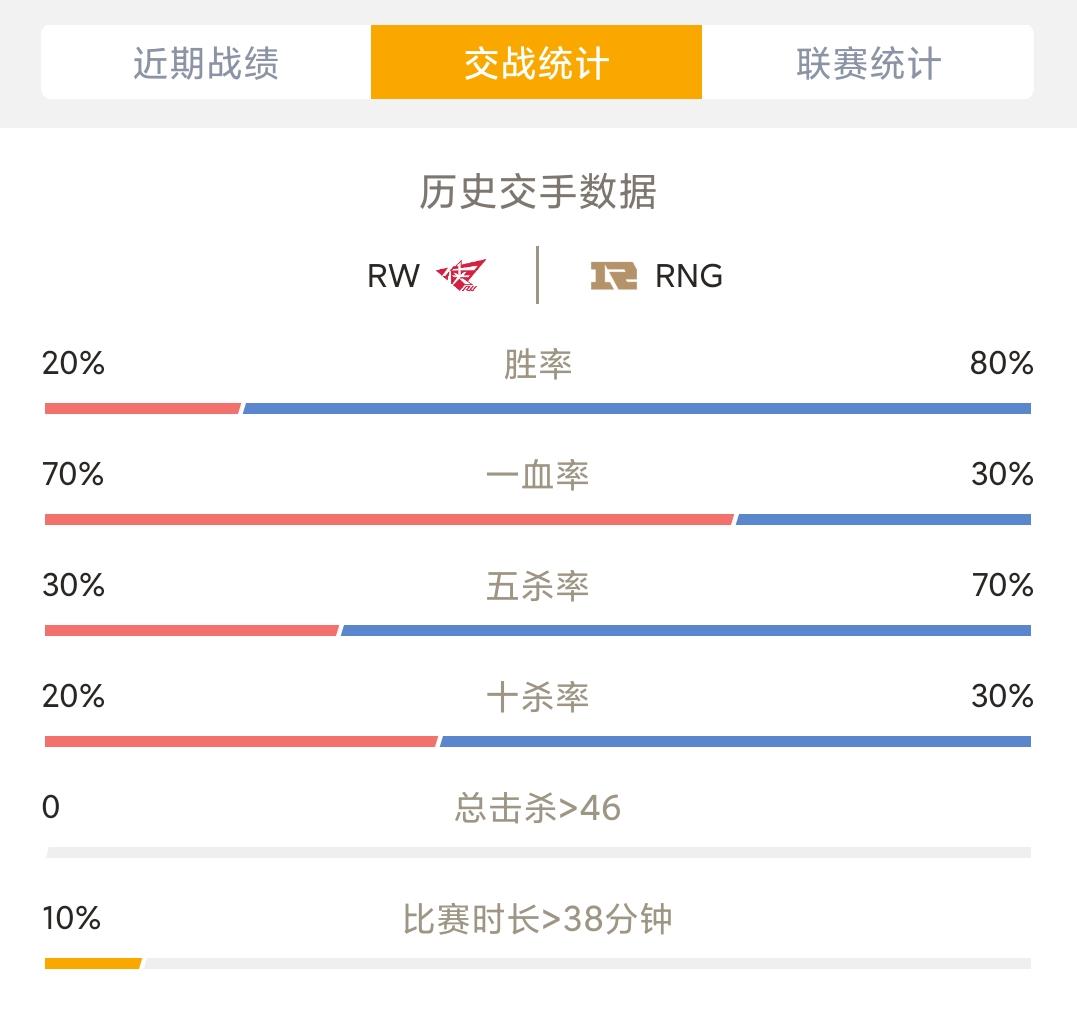
Task: Click the red 胜率 bar segment
Action: pyautogui.click(x=143, y=409)
